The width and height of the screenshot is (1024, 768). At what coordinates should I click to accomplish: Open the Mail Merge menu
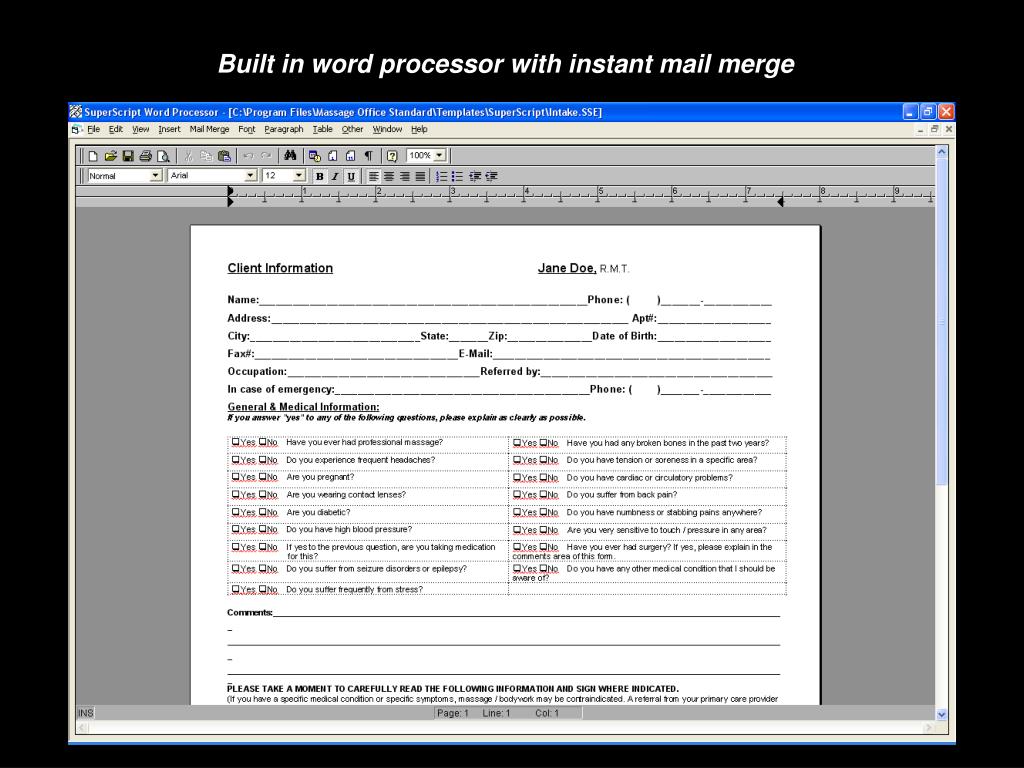(x=210, y=129)
